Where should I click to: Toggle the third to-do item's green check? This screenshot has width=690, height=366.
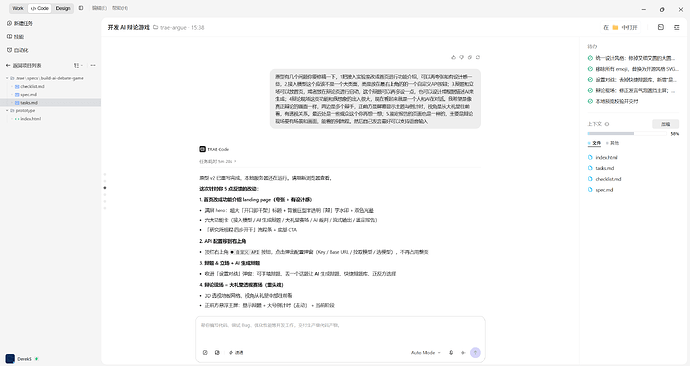pos(591,80)
